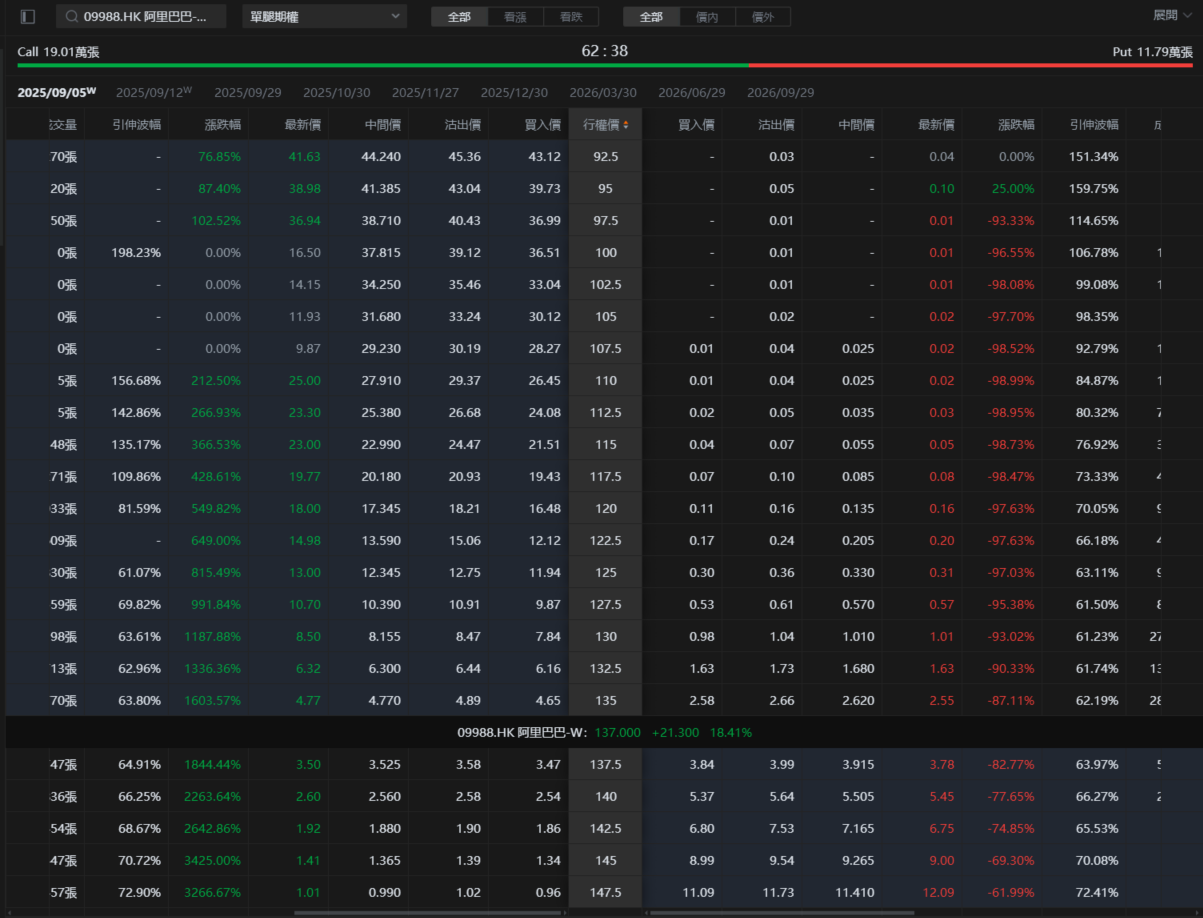Open the 單腿期權 strategy dropdown

coord(324,17)
